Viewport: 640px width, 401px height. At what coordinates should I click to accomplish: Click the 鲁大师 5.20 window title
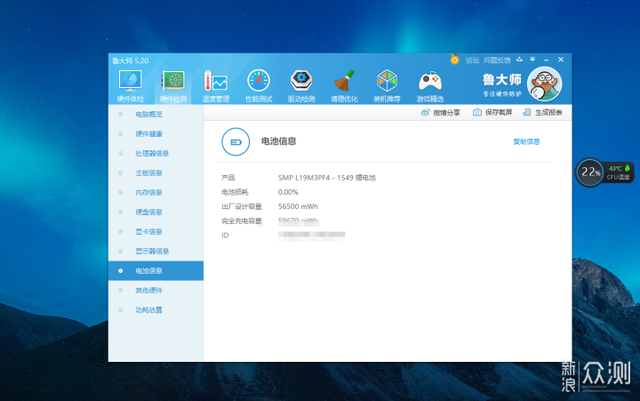tap(131, 61)
